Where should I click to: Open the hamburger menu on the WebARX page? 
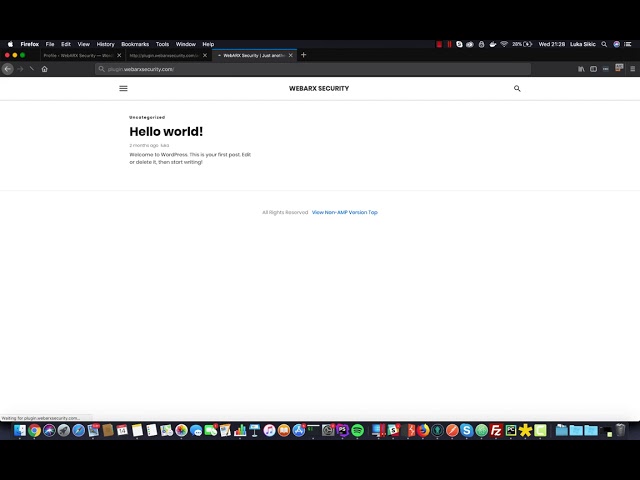pos(123,88)
